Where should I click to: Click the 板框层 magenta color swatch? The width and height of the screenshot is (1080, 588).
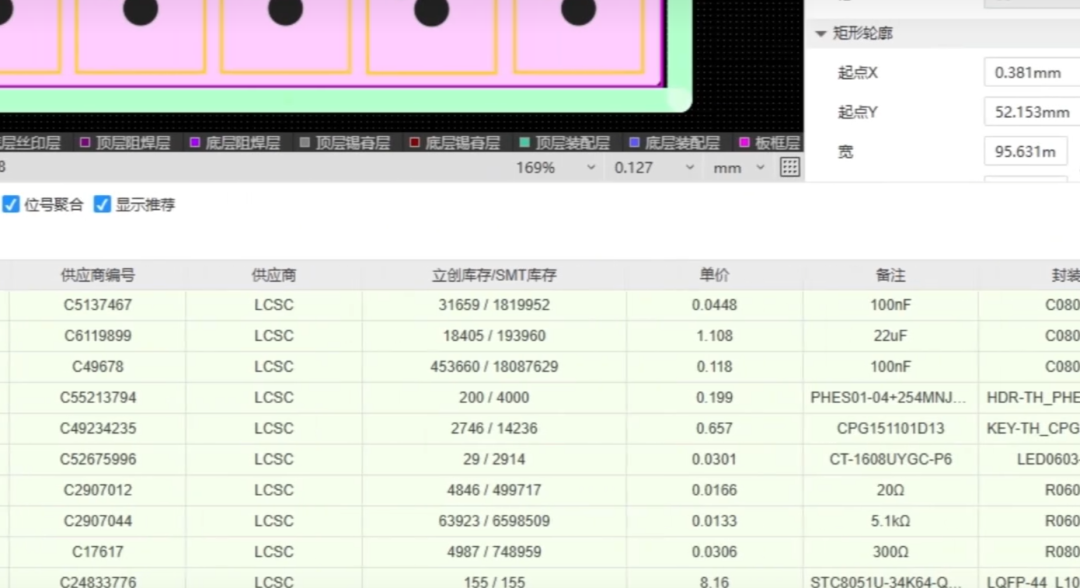click(x=744, y=143)
